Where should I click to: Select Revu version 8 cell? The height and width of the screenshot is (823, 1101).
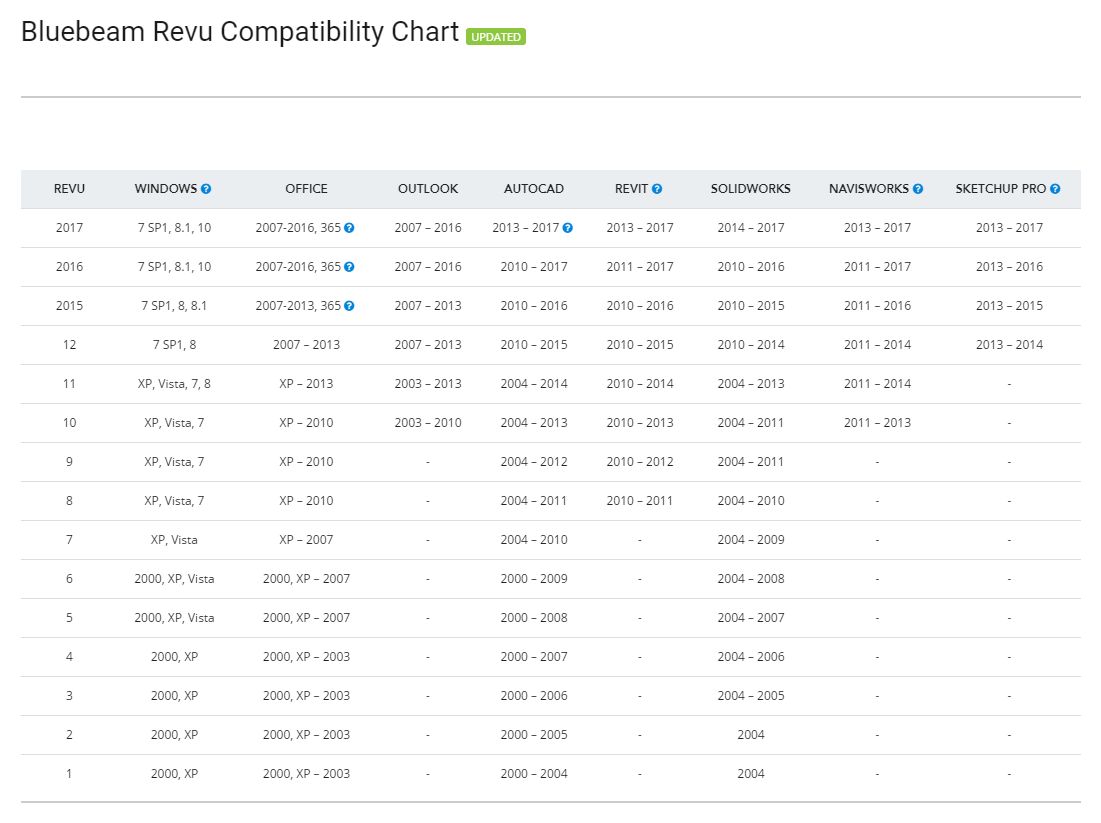[x=69, y=501]
